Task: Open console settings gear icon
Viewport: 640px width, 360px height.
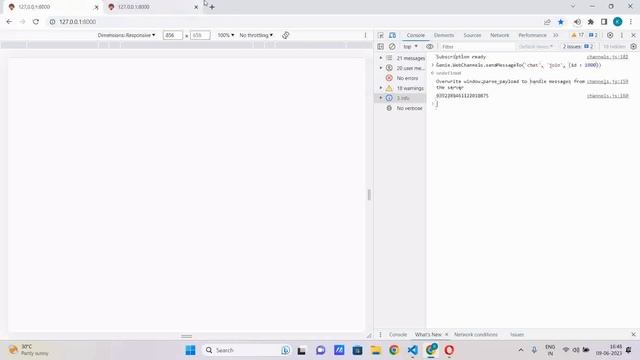Action: pos(633,47)
